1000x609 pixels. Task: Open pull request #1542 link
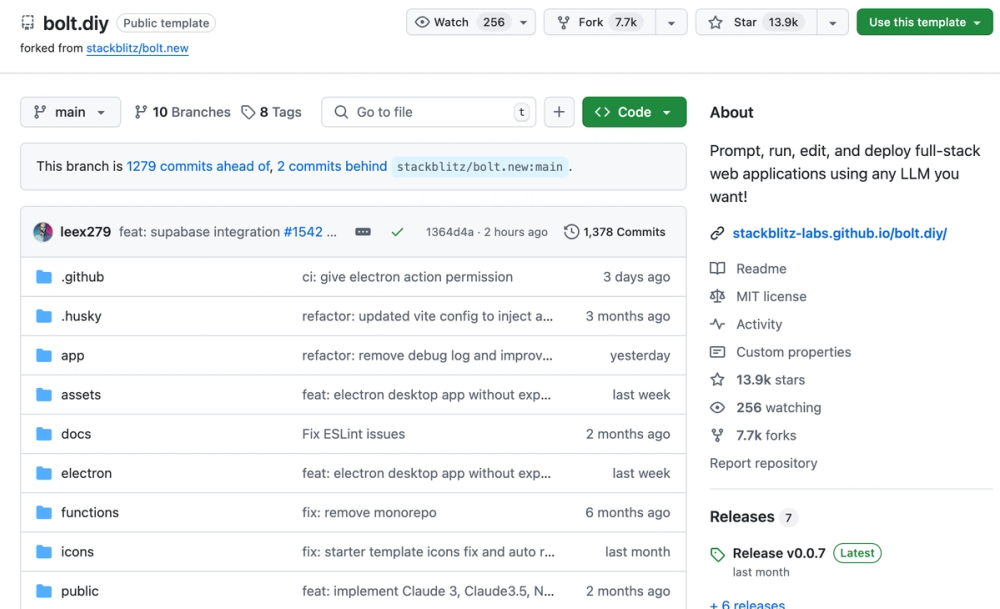coord(303,232)
